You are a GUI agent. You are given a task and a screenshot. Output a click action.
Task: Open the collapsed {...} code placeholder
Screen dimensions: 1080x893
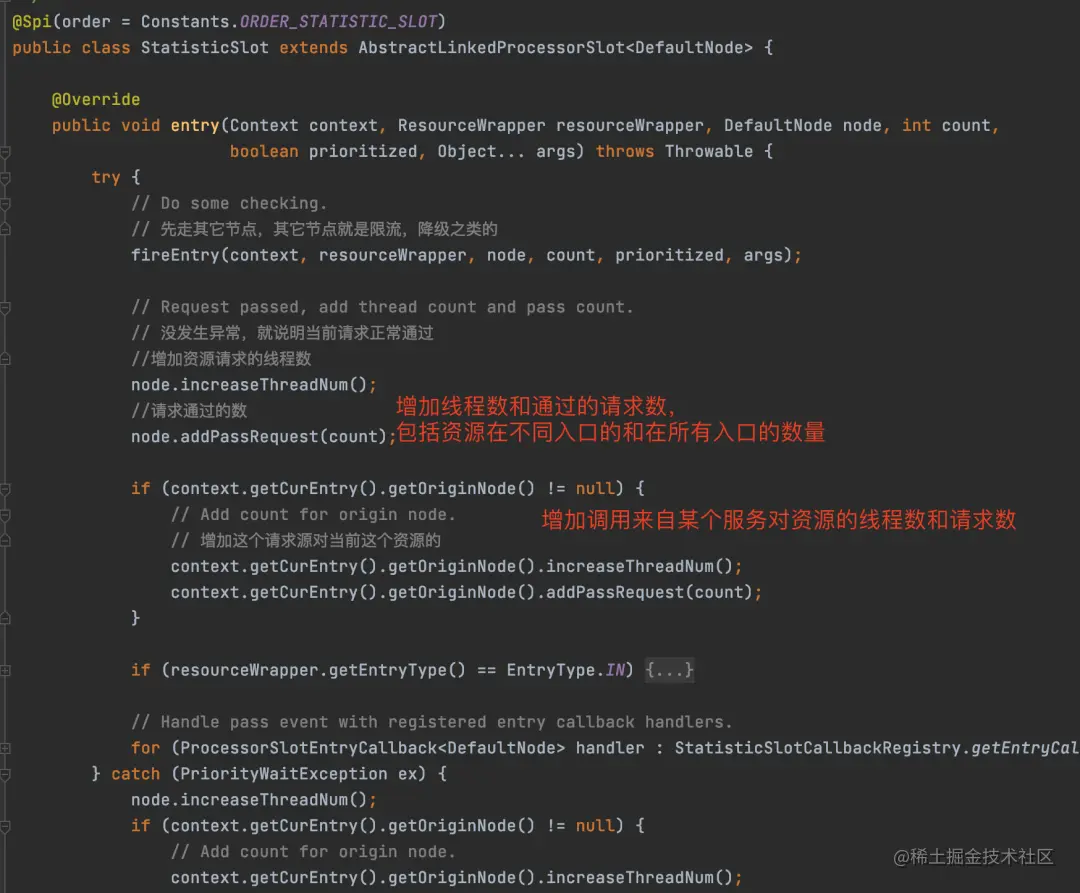tap(669, 670)
